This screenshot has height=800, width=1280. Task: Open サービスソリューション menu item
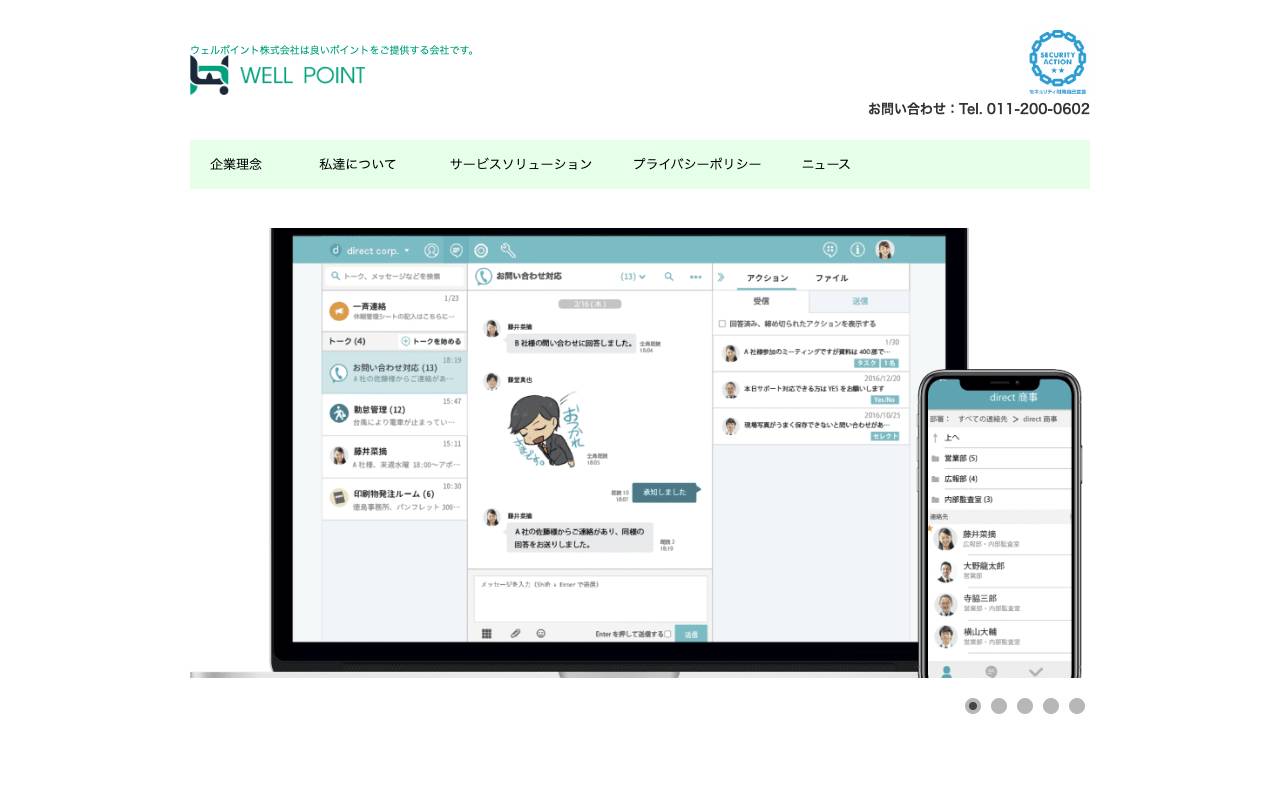point(521,164)
